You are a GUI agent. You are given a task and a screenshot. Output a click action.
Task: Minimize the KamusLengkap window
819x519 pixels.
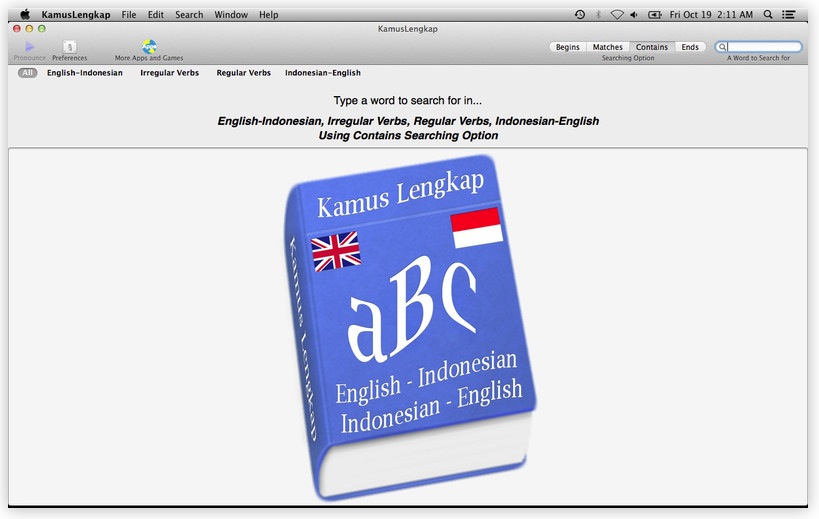(29, 29)
